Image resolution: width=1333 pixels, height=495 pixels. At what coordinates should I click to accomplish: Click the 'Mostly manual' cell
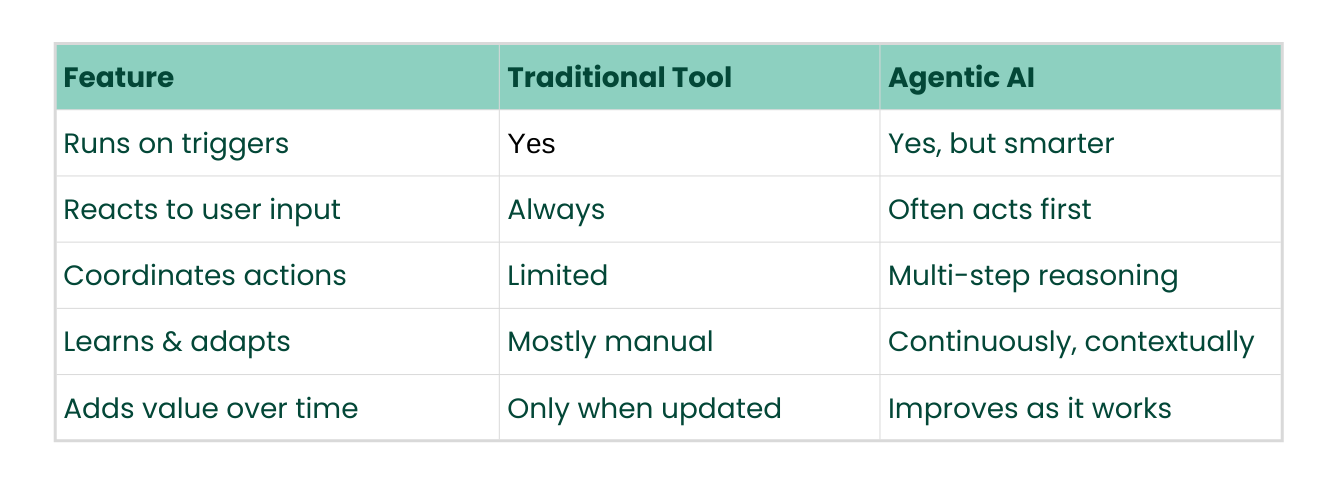point(689,341)
